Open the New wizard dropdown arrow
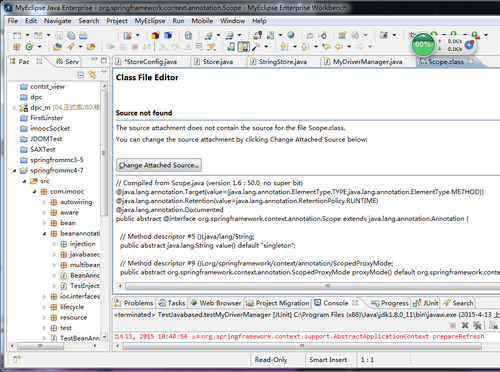Image resolution: width=500 pixels, height=372 pixels. [x=27, y=35]
